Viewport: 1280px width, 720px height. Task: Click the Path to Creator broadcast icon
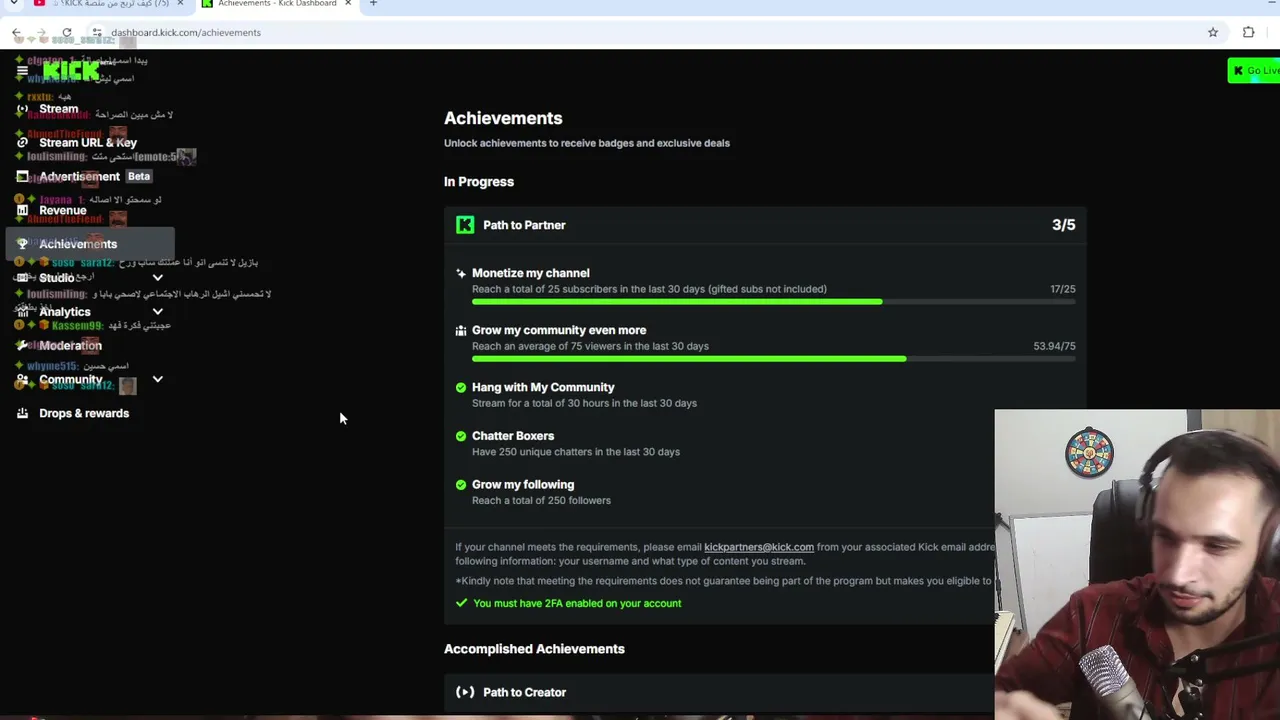point(465,692)
